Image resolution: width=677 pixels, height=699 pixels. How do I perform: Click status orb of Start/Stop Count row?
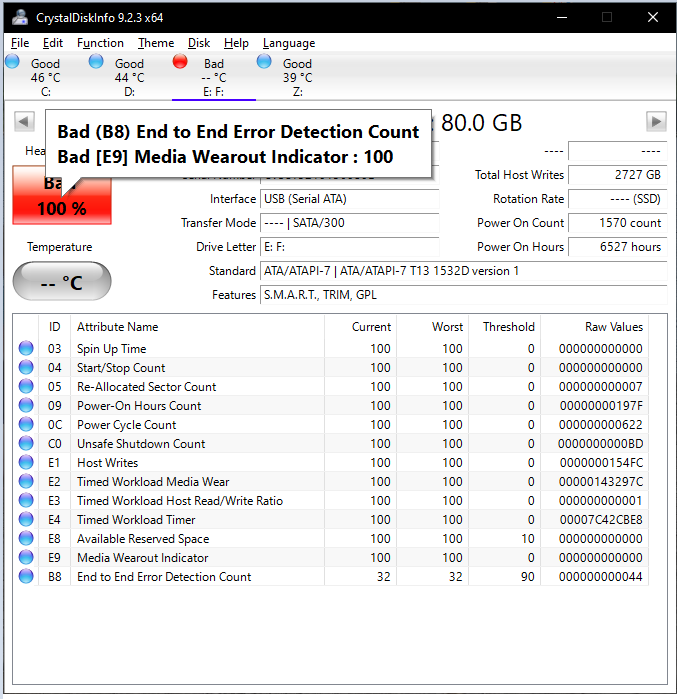tap(26, 367)
